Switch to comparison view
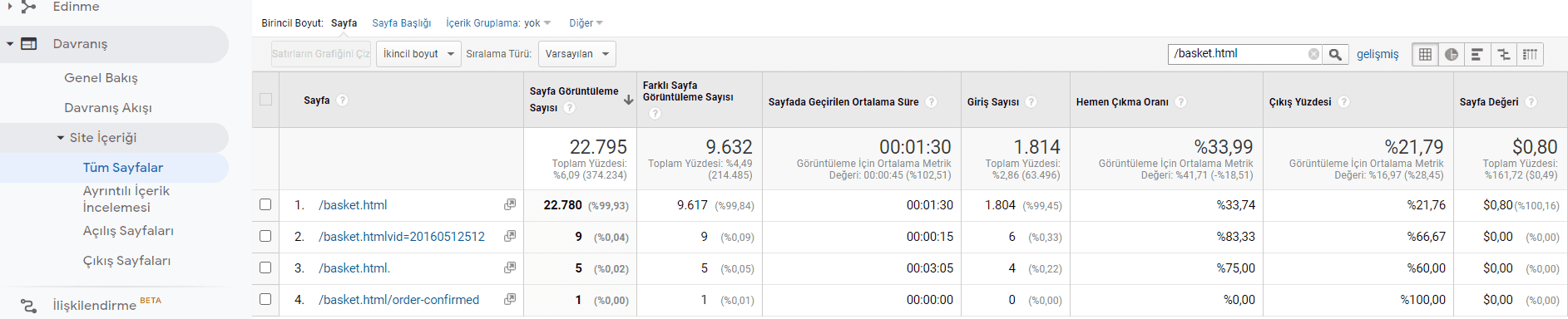1568x319 pixels. pos(1503,54)
